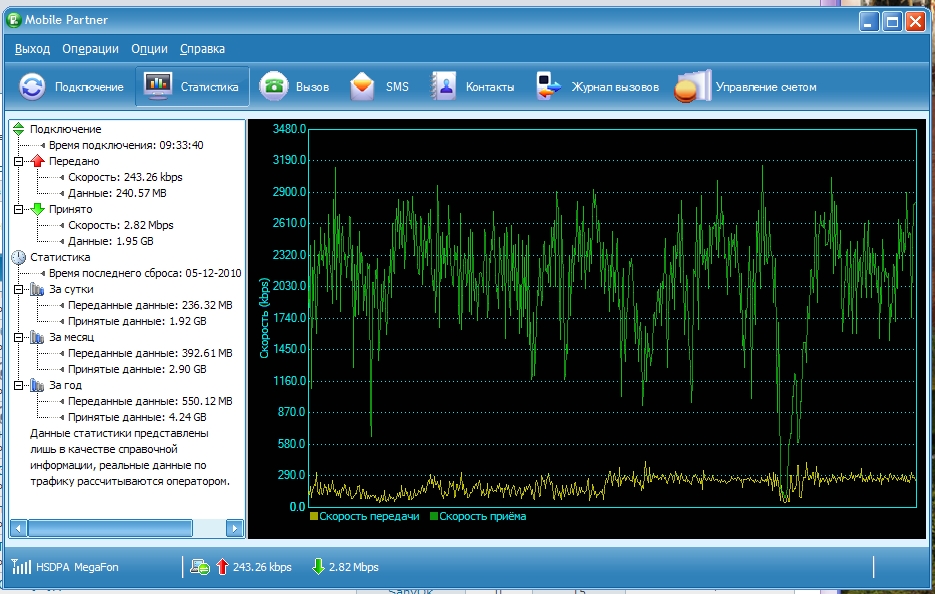
Task: Collapse the За месяц tree node
Action: click(x=18, y=338)
